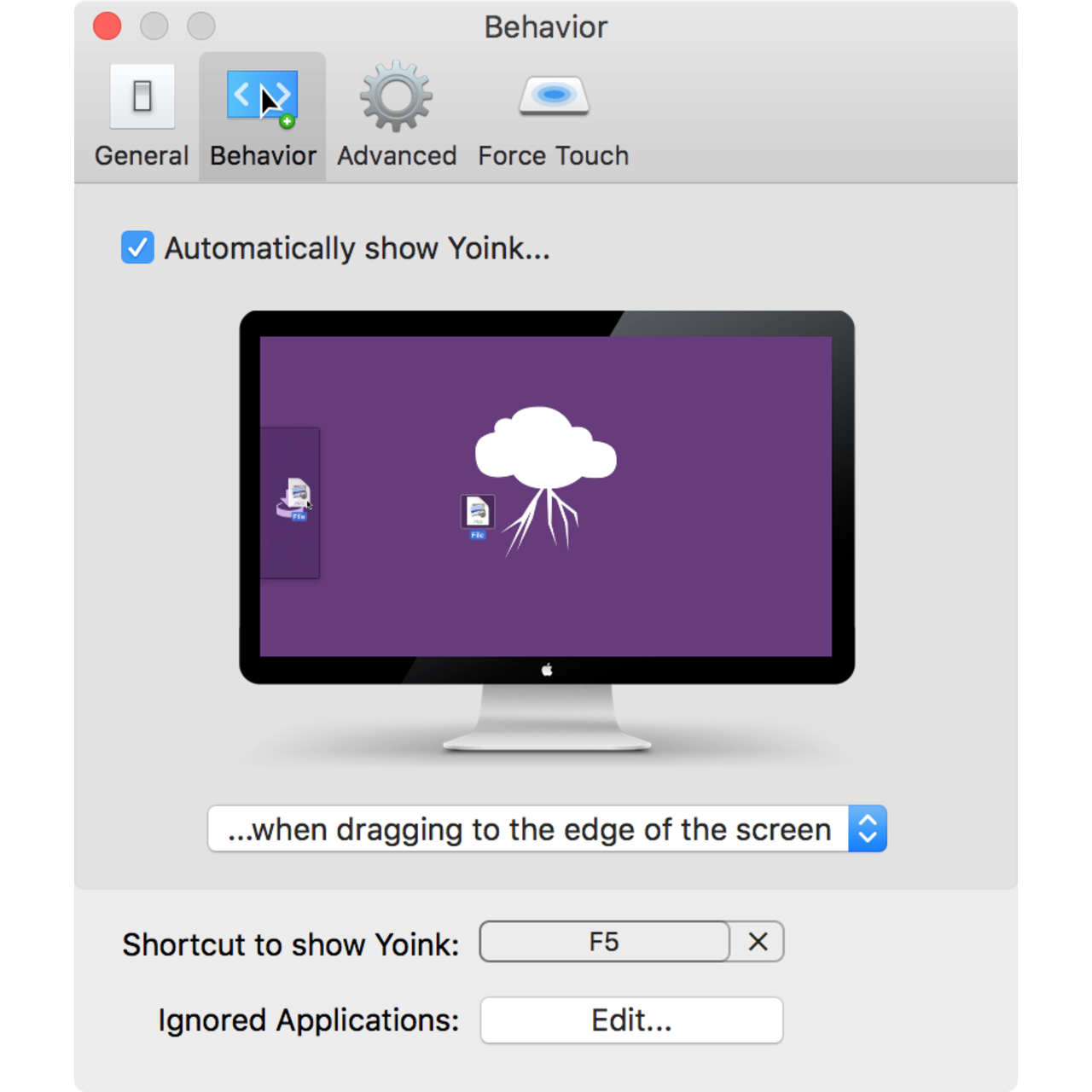Click the dragged file icon in preview
The height and width of the screenshot is (1092, 1092).
(x=478, y=516)
